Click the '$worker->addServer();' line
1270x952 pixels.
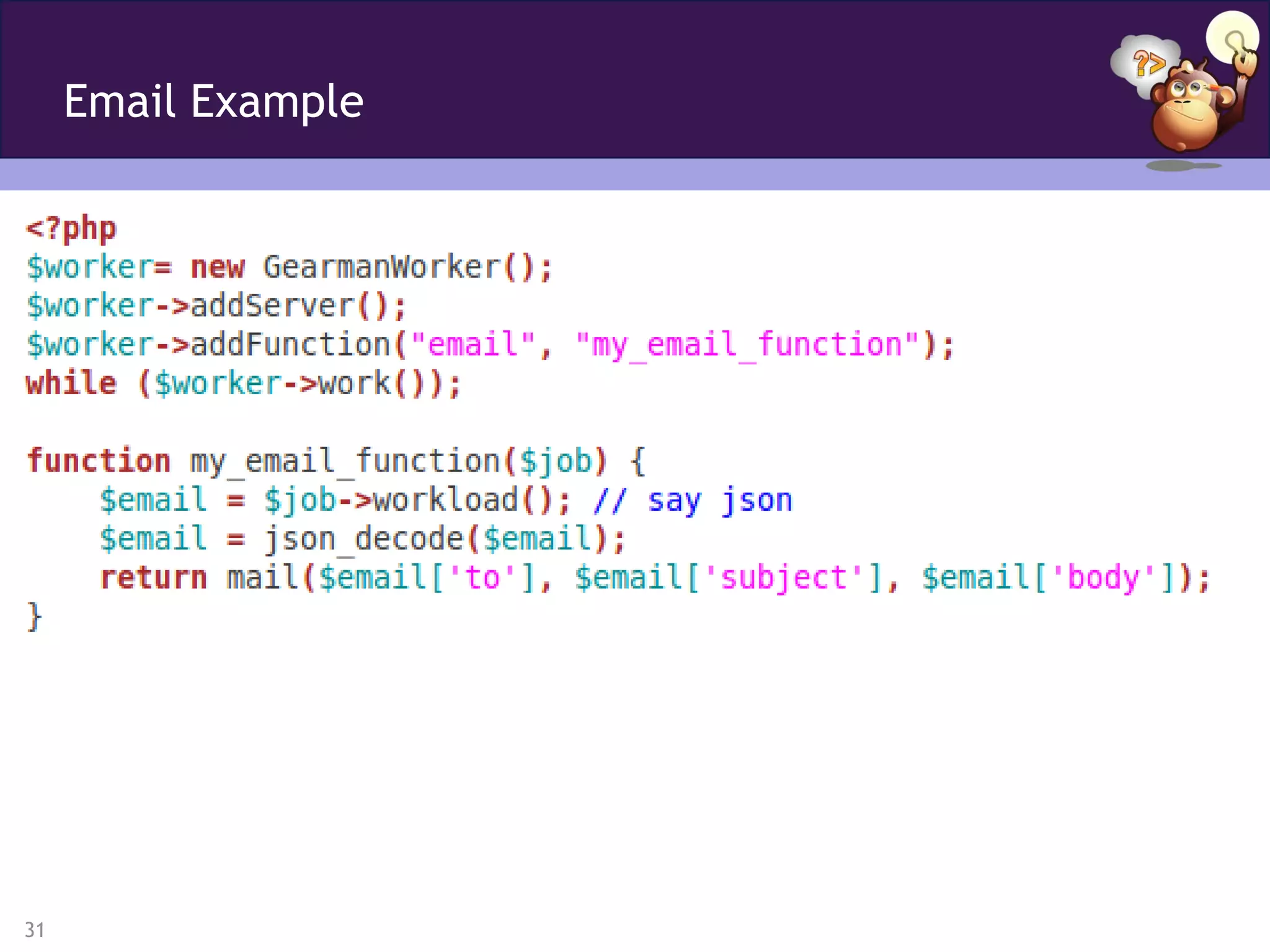point(216,306)
